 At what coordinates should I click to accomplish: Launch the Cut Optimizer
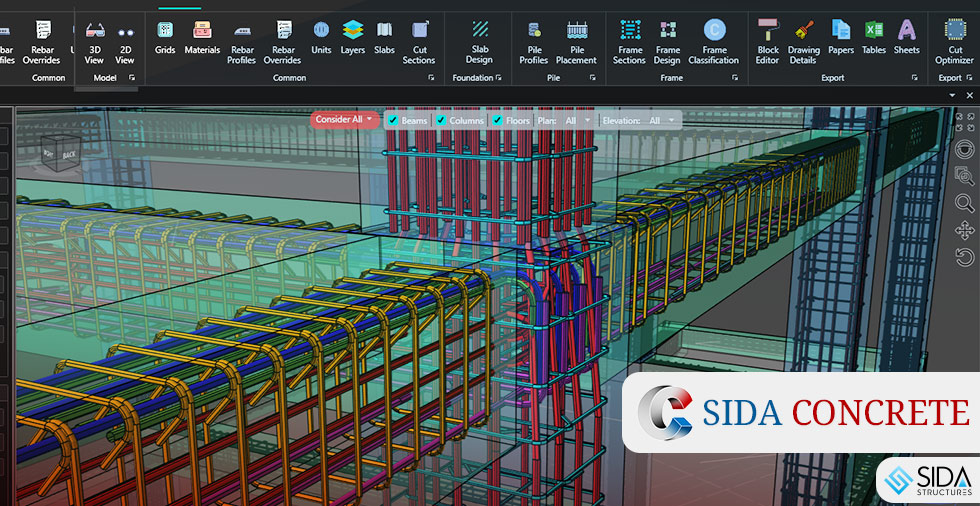click(955, 42)
